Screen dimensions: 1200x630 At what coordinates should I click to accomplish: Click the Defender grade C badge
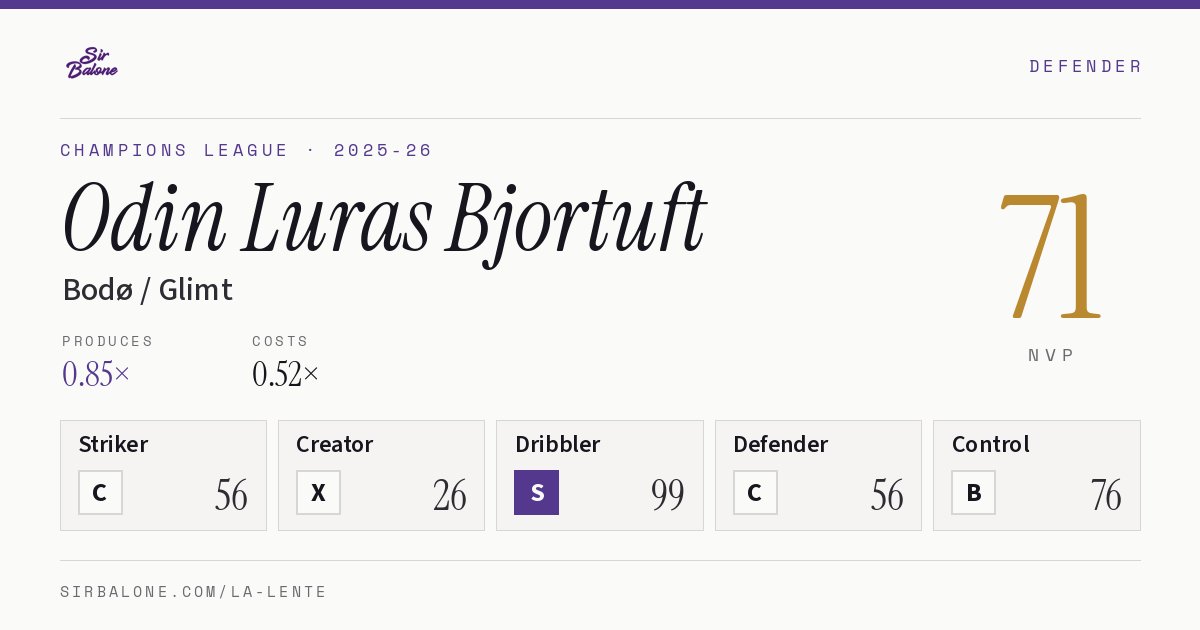click(x=755, y=492)
